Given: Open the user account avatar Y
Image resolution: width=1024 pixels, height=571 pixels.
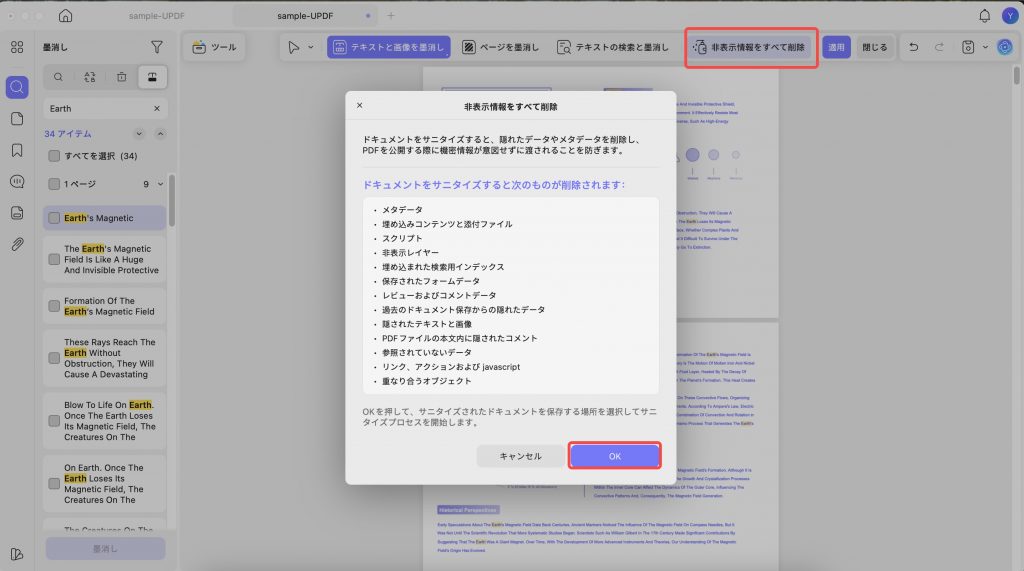Looking at the screenshot, I should point(1010,16).
